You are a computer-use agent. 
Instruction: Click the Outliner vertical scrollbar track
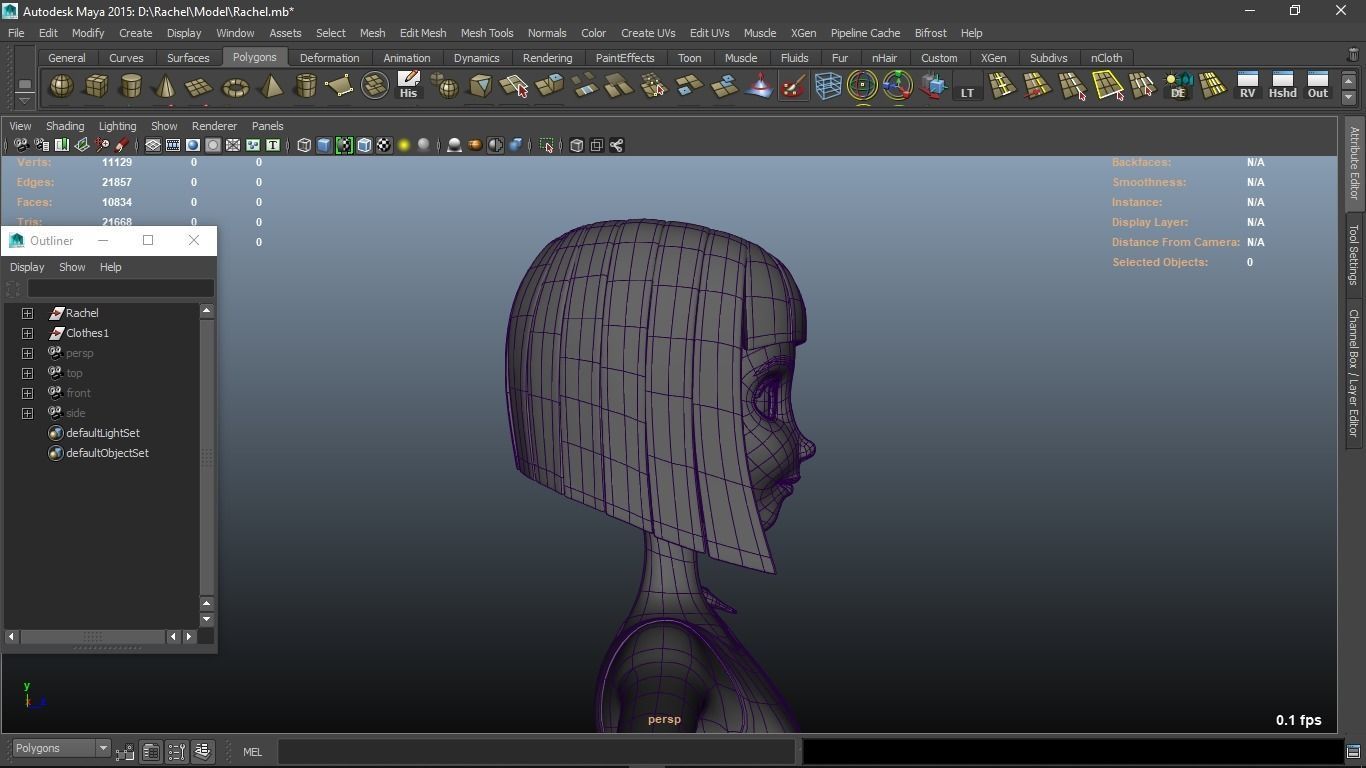pyautogui.click(x=207, y=456)
